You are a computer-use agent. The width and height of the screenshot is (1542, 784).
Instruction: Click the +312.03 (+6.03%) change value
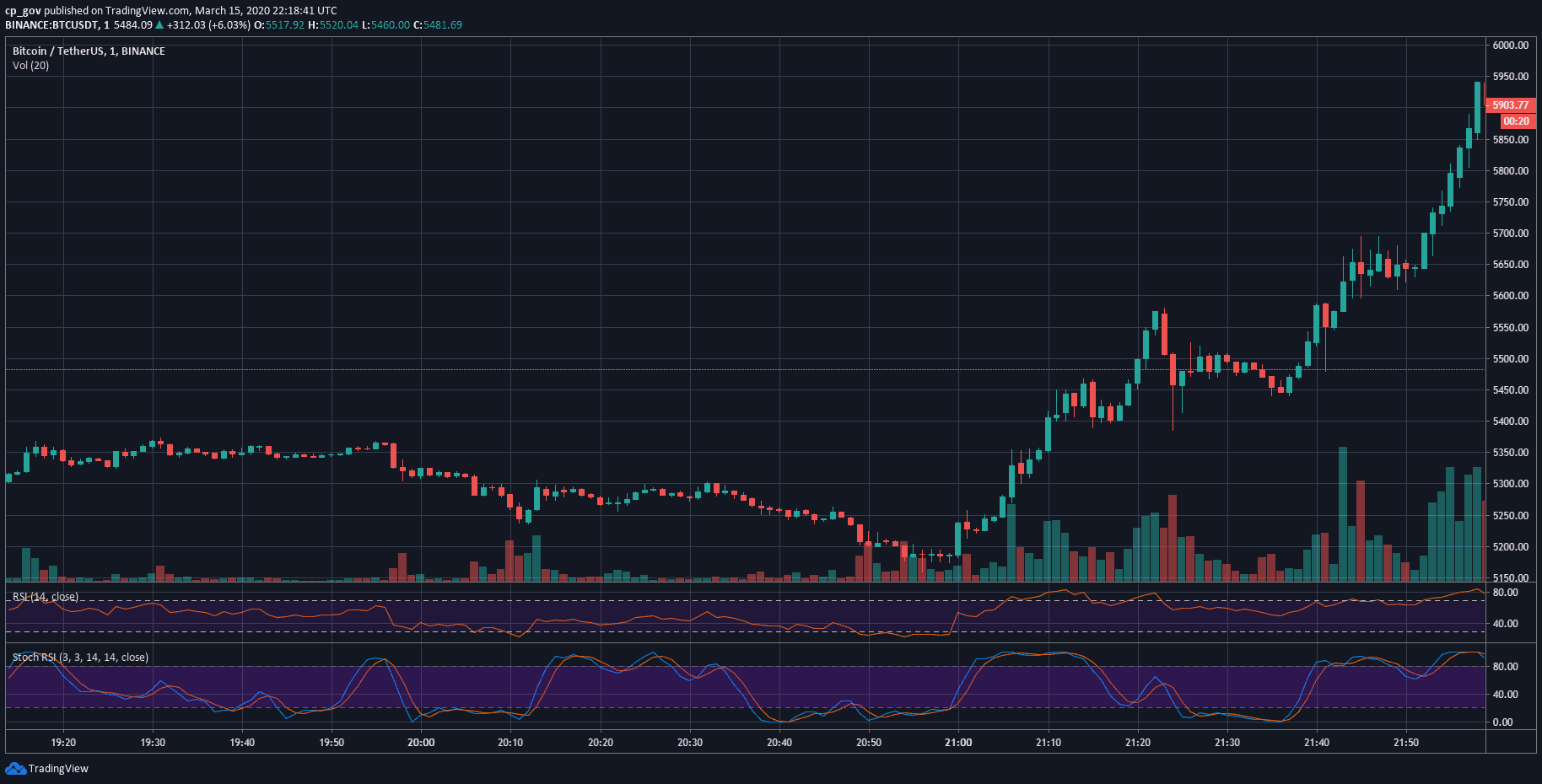coord(208,25)
